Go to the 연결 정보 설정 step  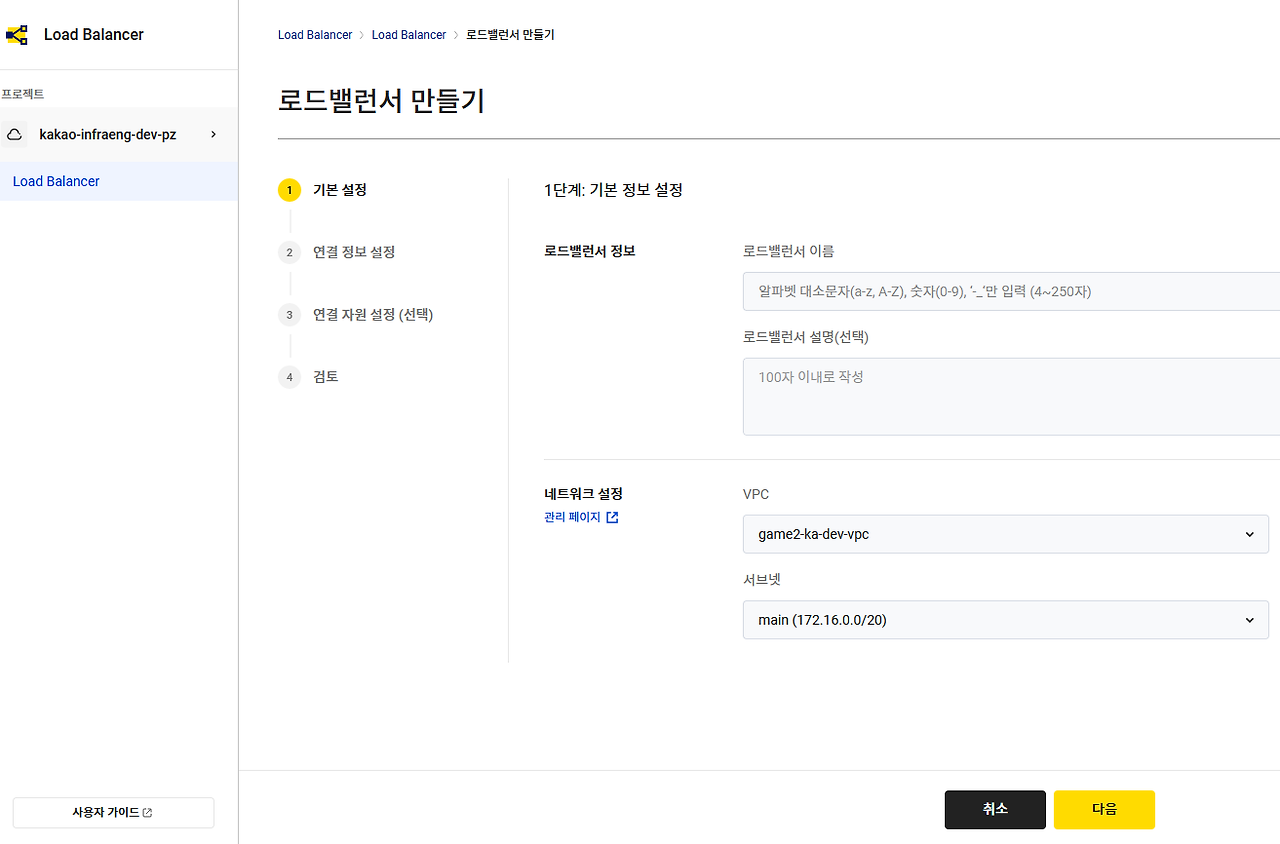click(x=354, y=252)
